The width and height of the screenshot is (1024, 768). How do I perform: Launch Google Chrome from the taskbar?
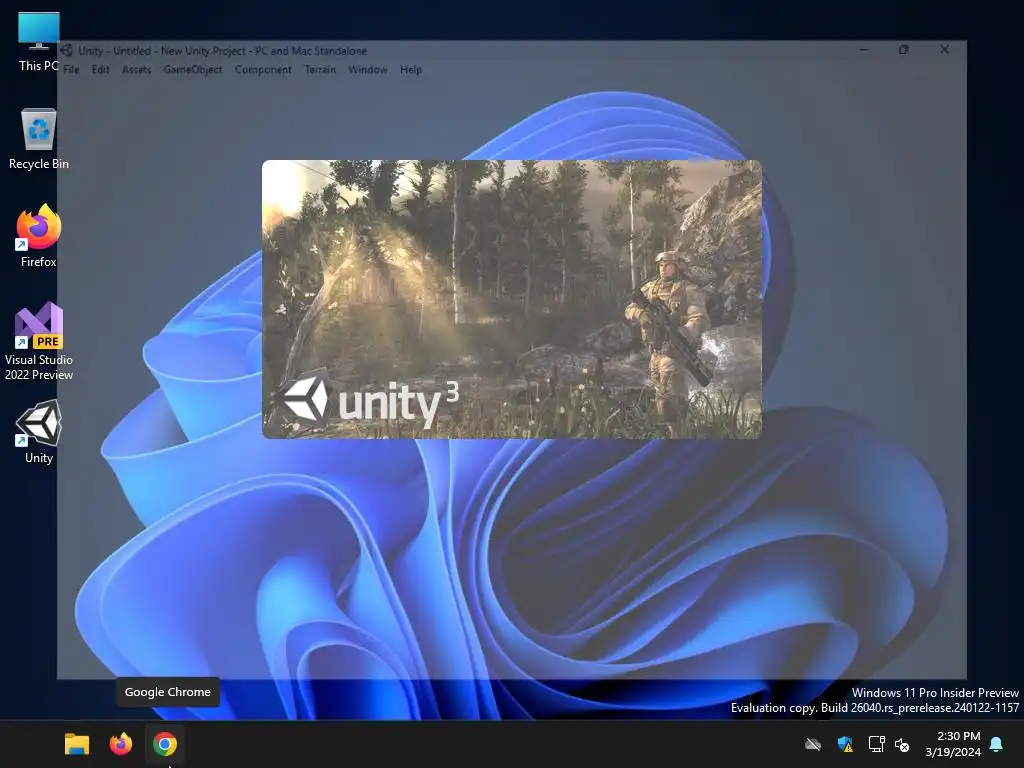click(x=165, y=744)
